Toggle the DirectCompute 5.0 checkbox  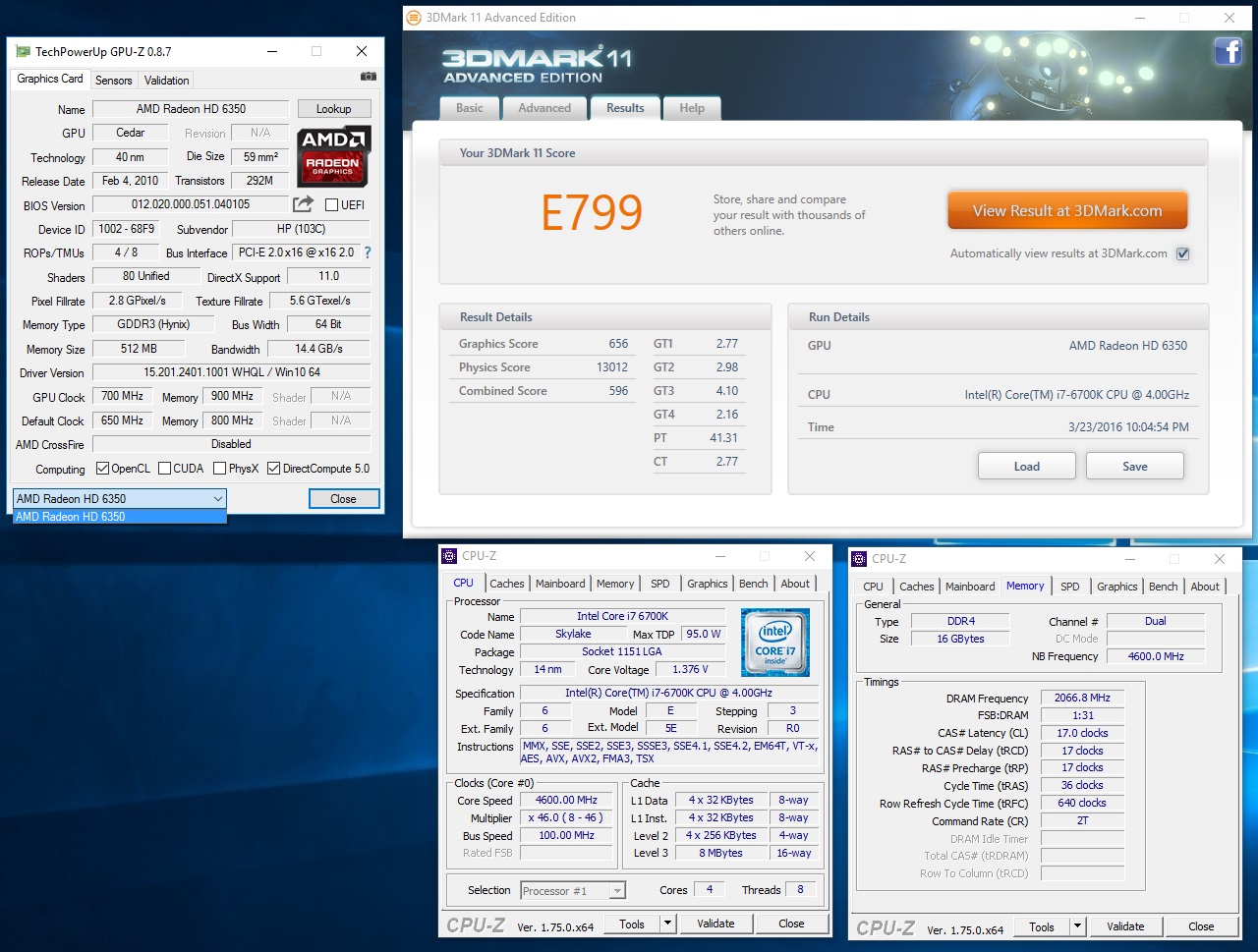[273, 469]
